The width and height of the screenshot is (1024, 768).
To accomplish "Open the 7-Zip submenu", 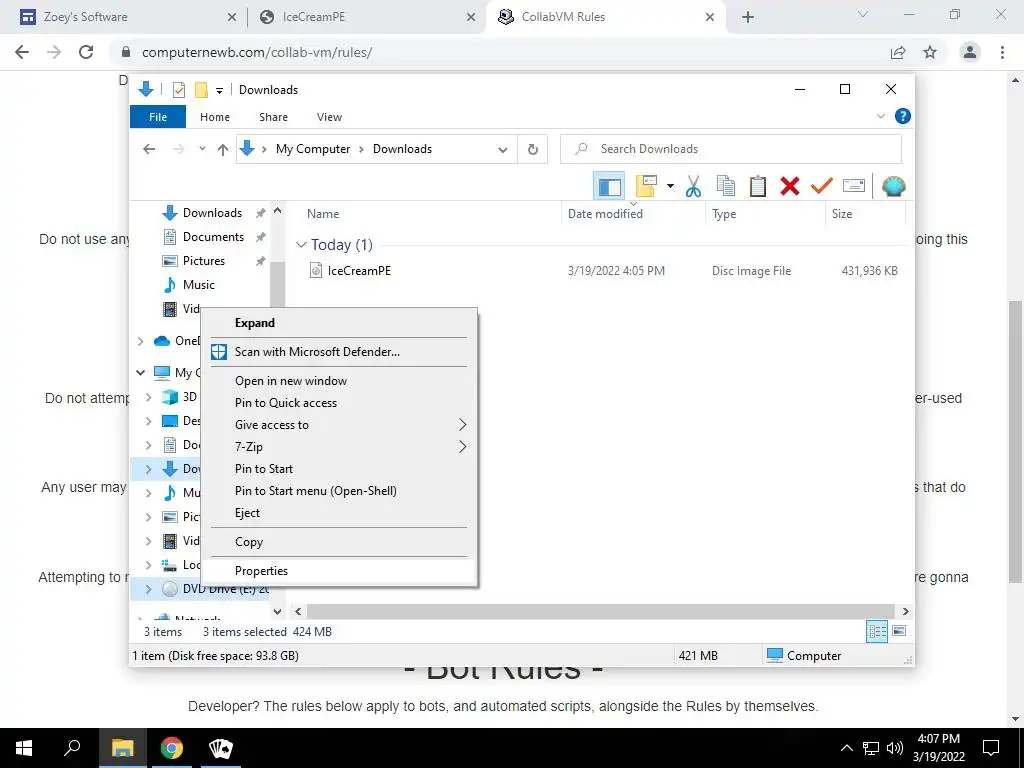I will (340, 447).
